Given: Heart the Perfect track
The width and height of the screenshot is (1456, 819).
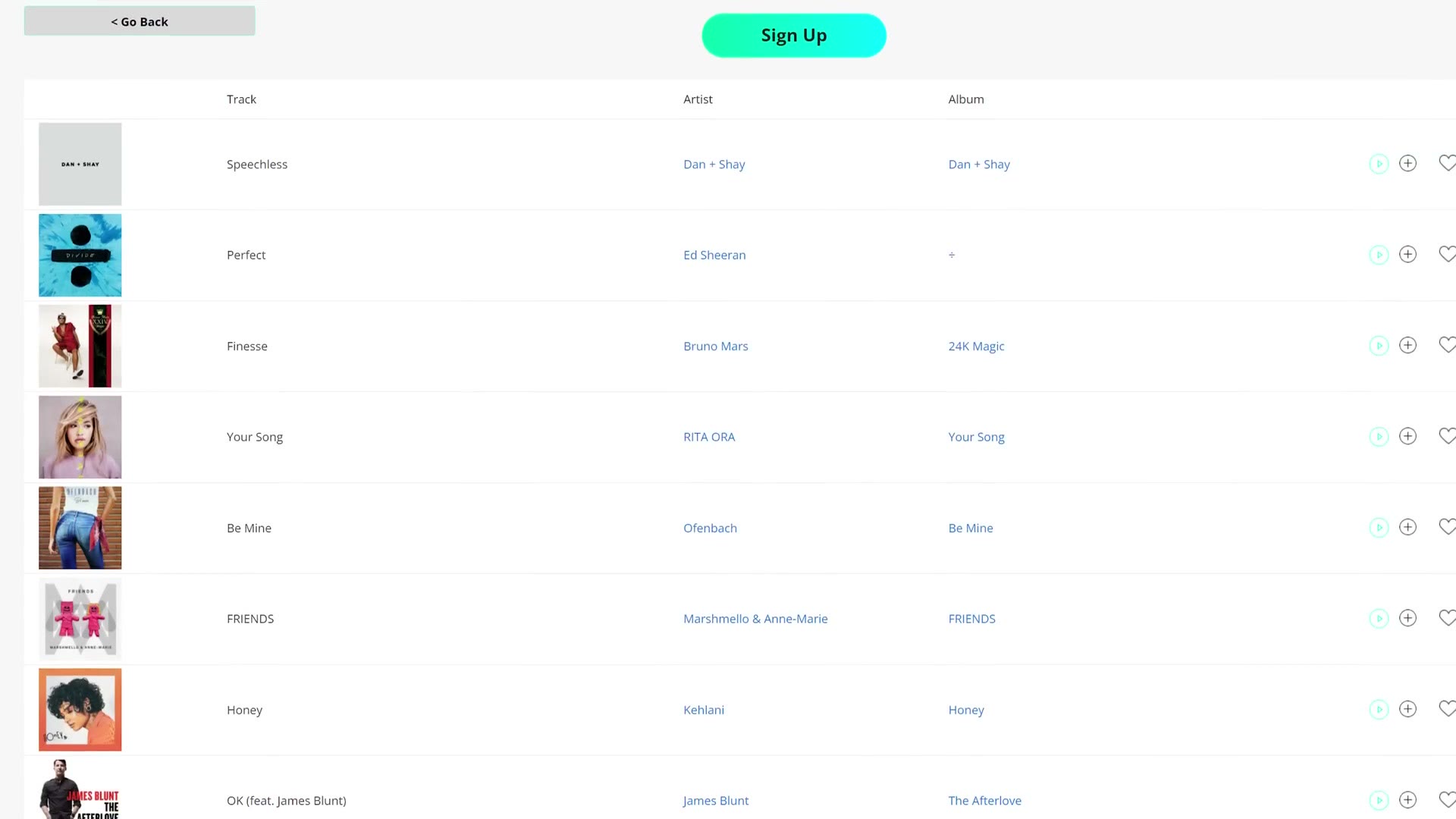Looking at the screenshot, I should tap(1447, 254).
